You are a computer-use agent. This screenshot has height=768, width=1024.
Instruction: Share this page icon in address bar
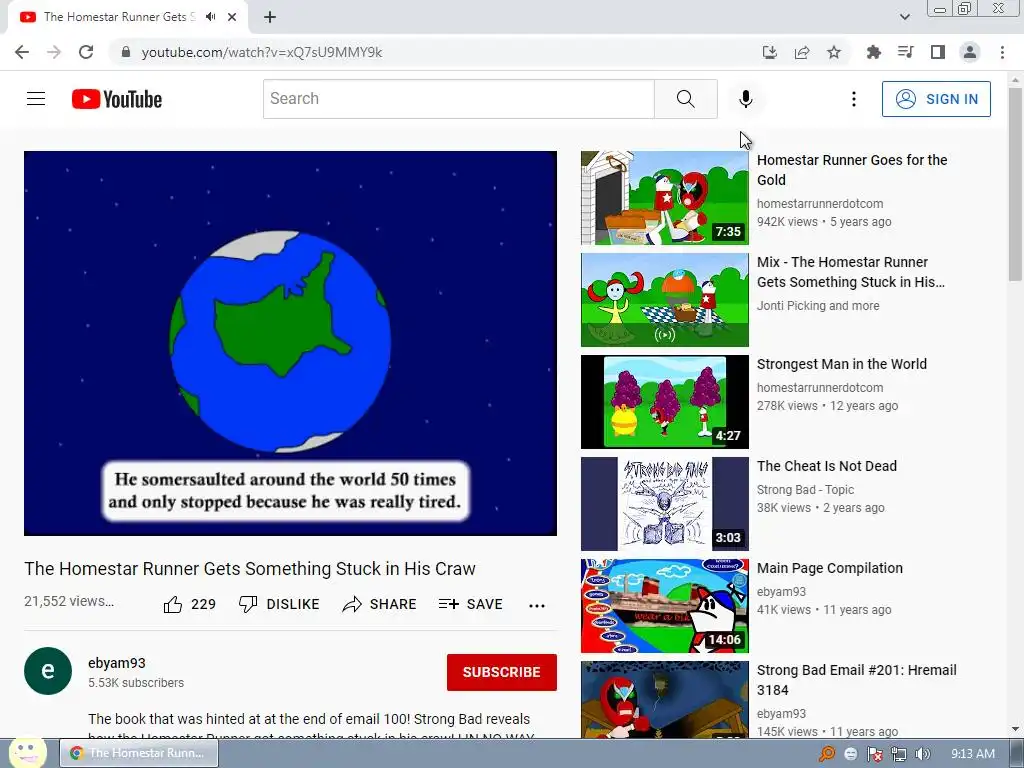[802, 52]
